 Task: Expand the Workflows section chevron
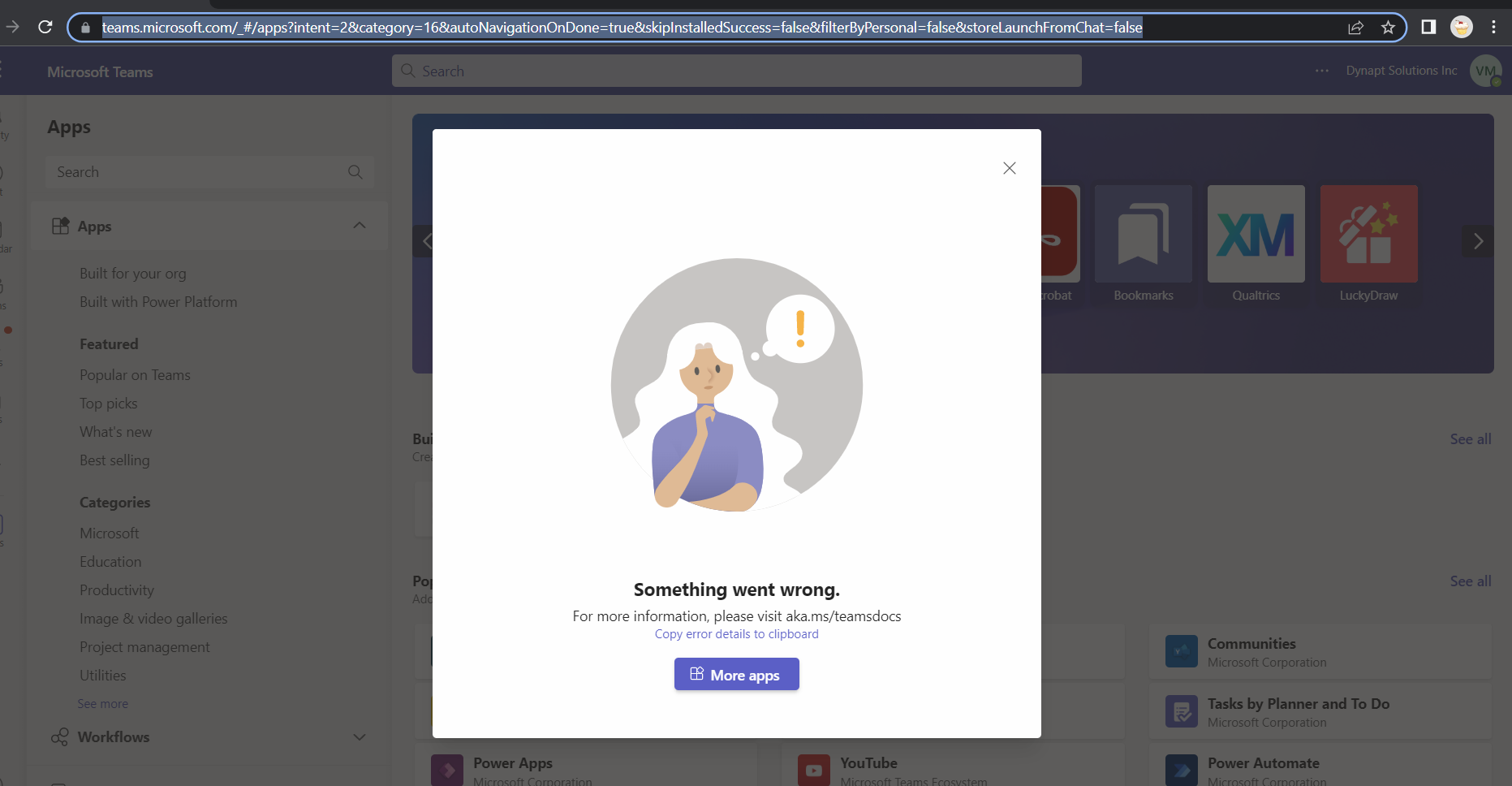click(x=360, y=737)
